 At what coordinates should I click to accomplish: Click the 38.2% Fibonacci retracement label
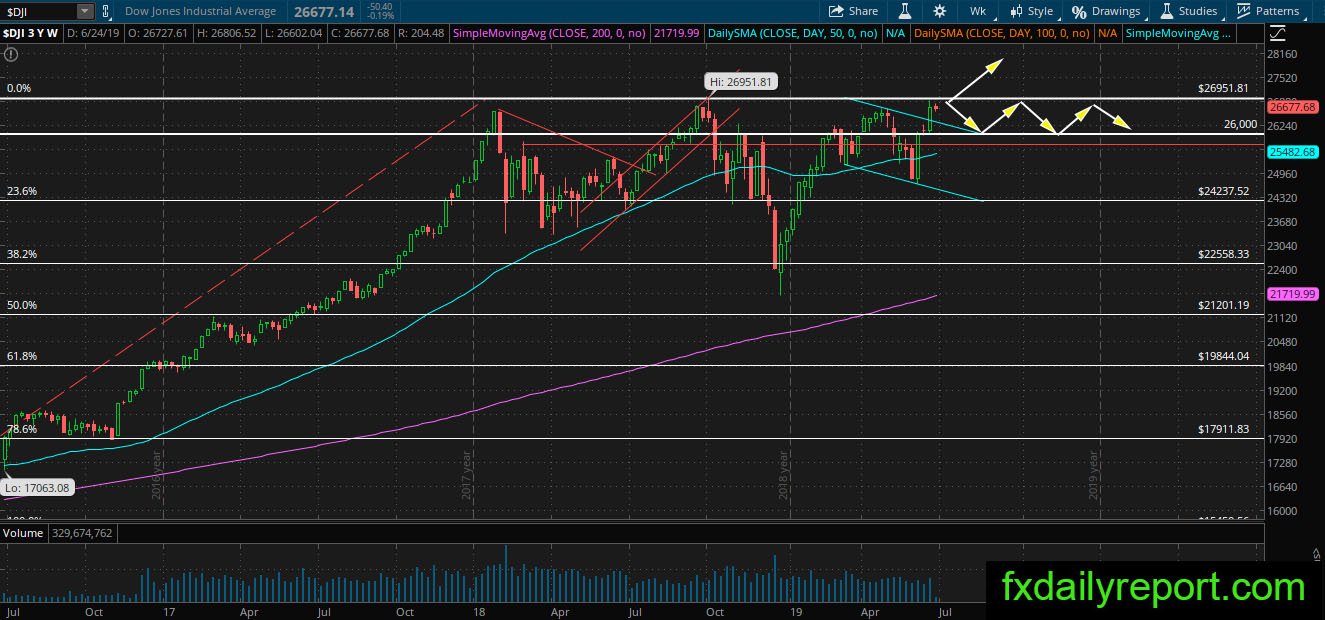(21, 254)
